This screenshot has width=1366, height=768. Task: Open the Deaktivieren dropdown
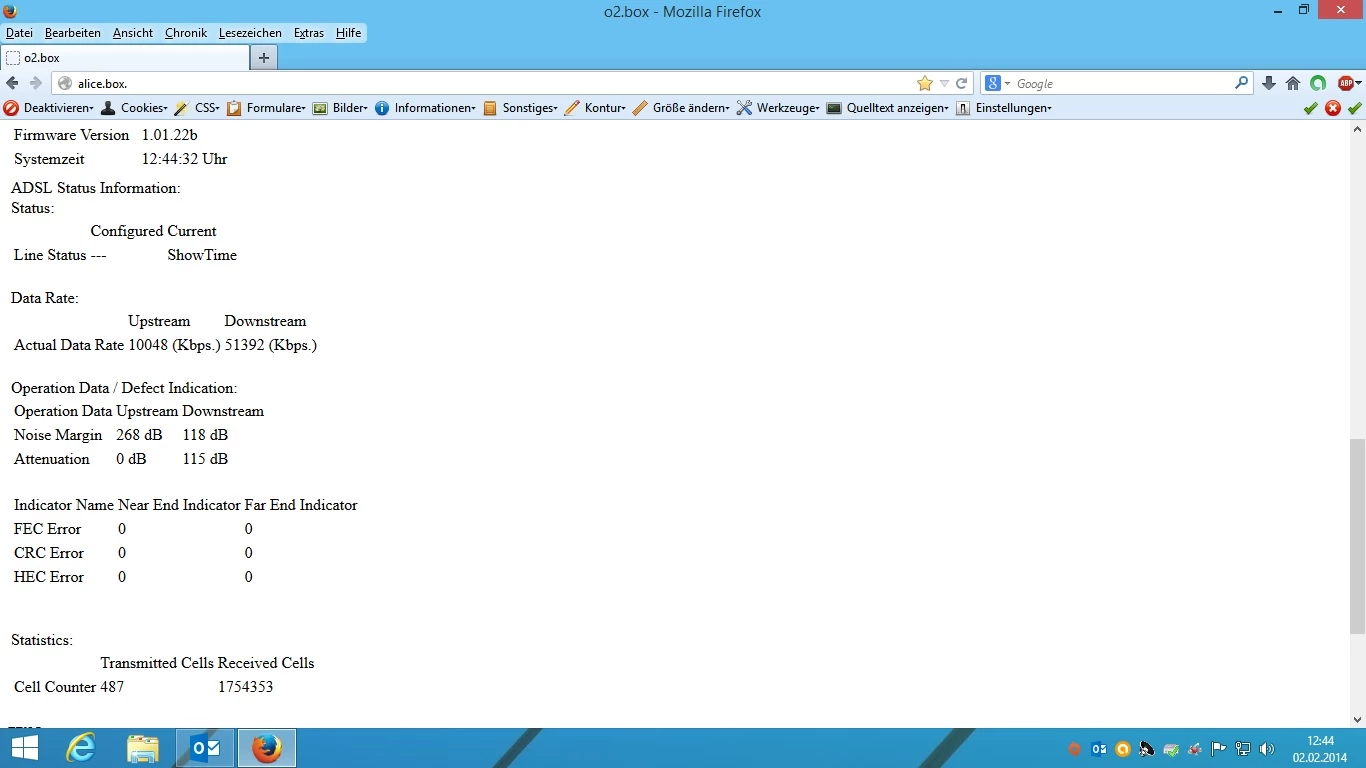coord(49,108)
